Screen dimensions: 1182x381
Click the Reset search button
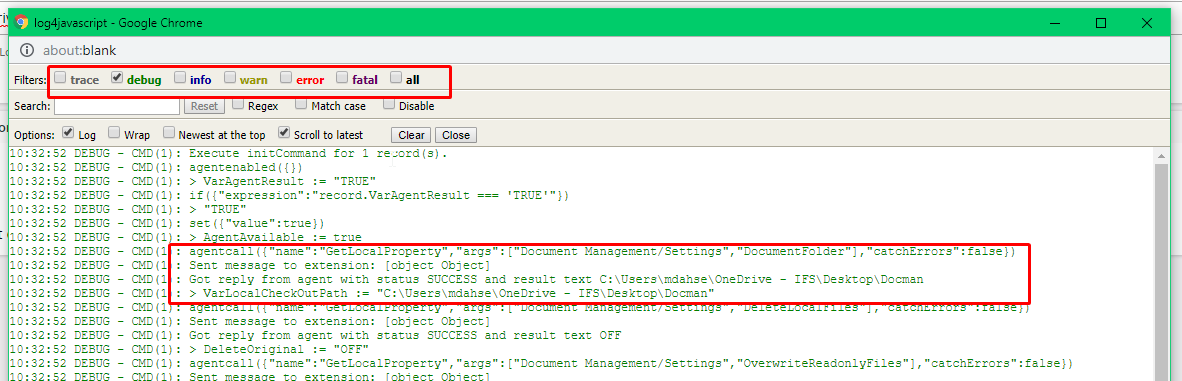(204, 106)
